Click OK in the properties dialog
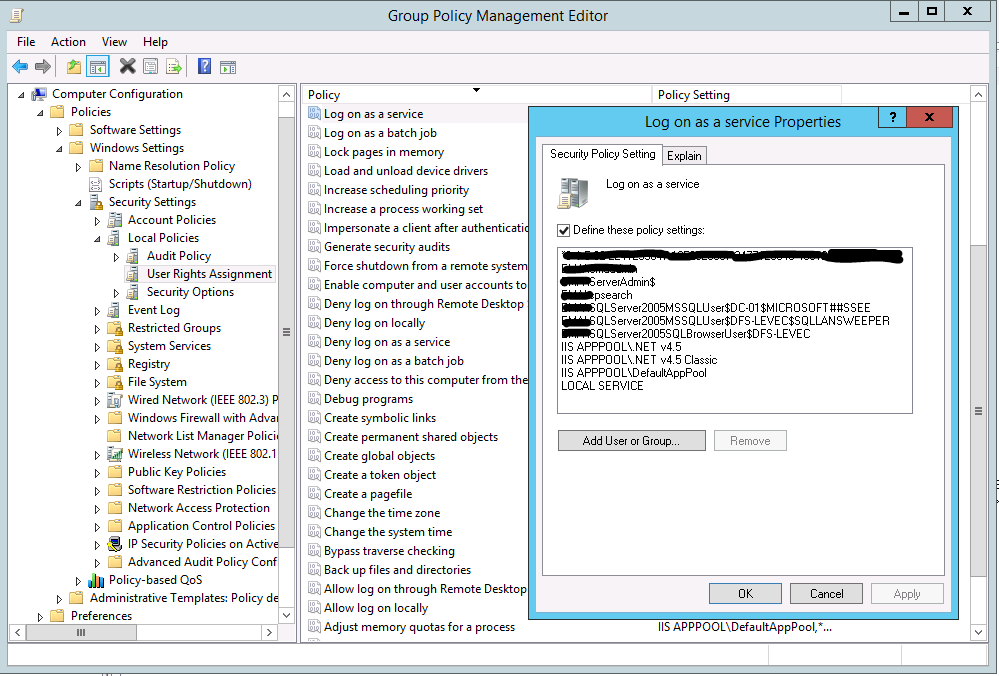Screen dimensions: 999x676 [745, 594]
